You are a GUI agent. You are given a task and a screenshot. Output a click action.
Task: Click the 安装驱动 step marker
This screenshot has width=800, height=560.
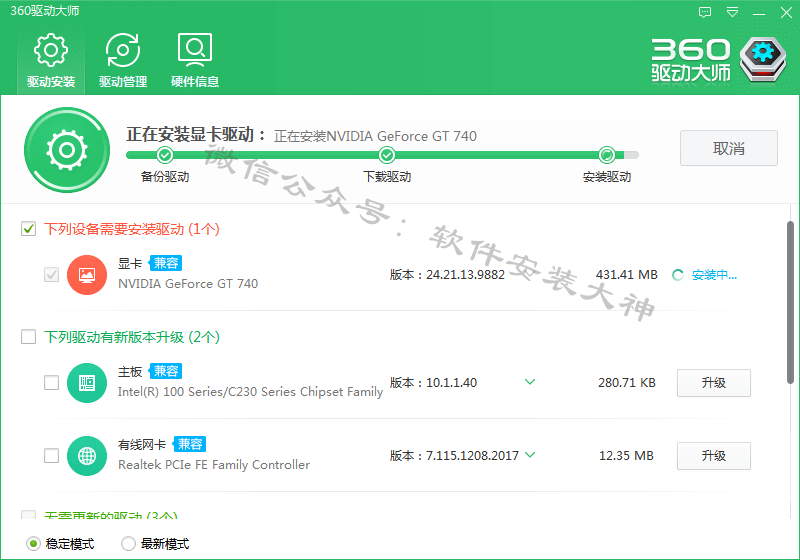coord(607,155)
